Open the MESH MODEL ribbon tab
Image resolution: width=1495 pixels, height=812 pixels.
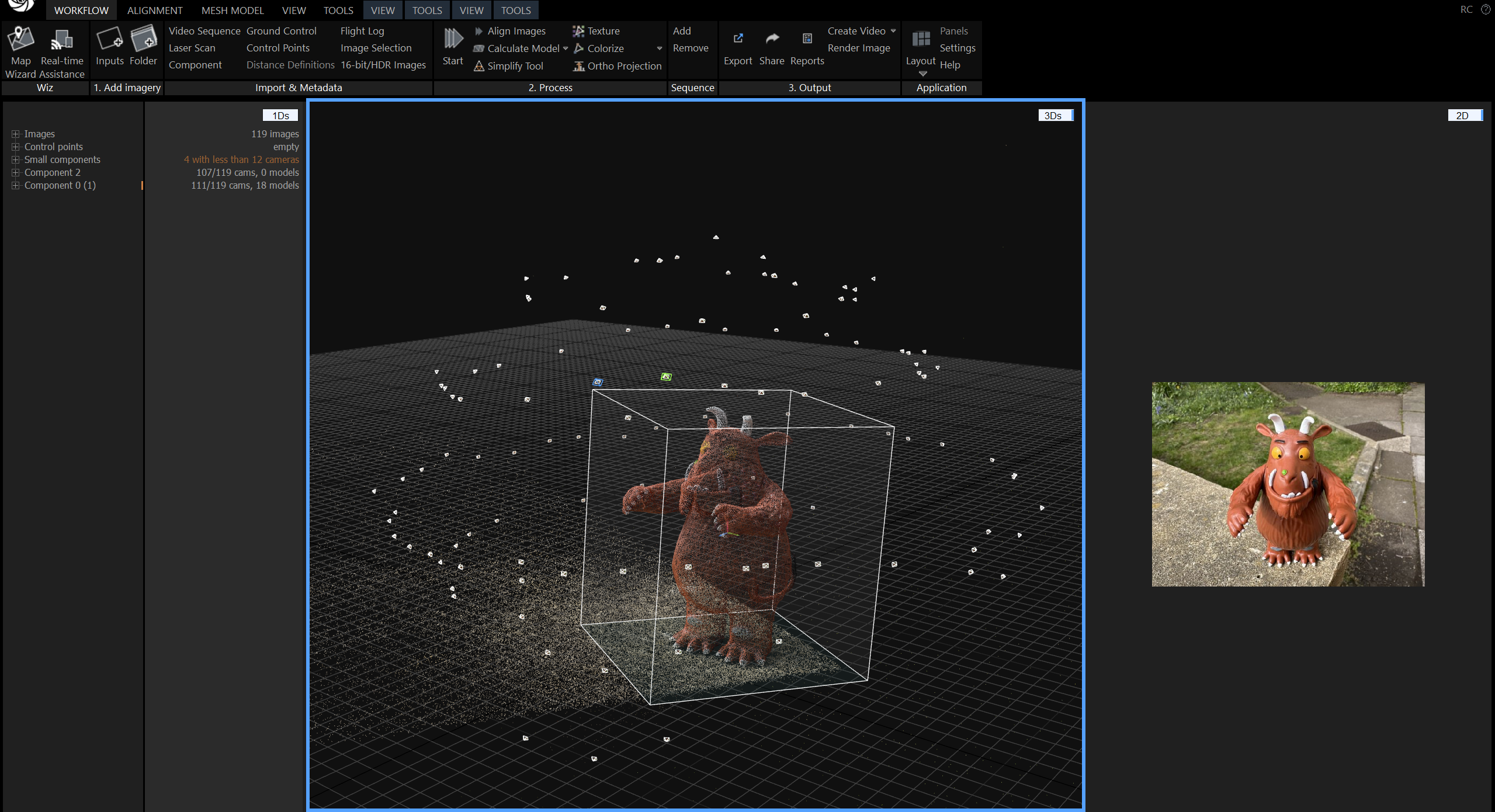pos(233,11)
